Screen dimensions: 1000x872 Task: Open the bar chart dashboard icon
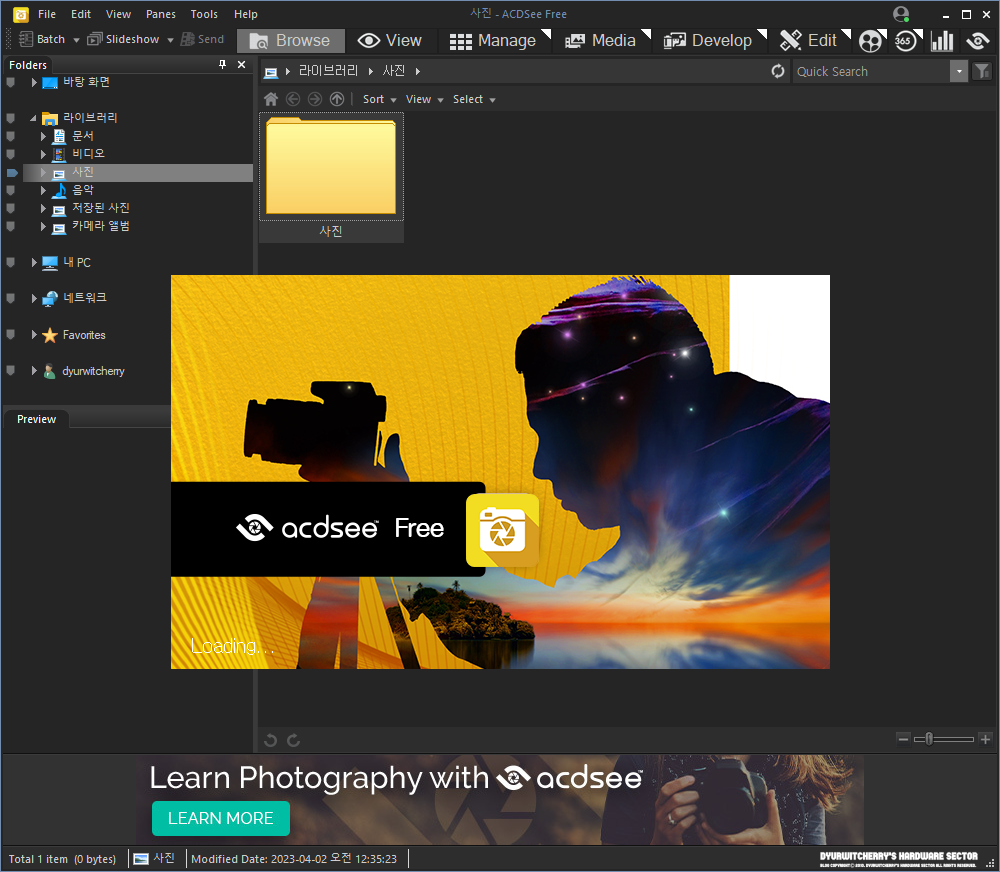pyautogui.click(x=941, y=41)
